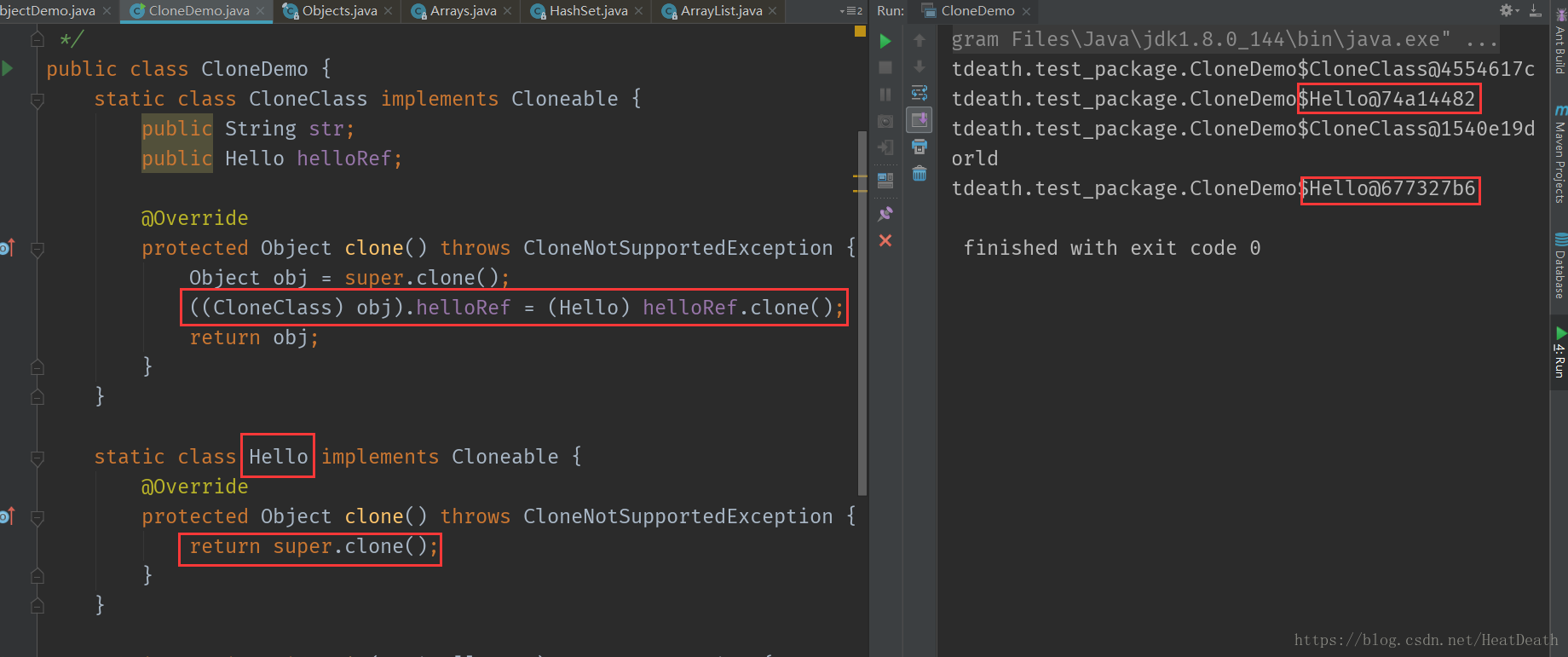Click end-of-fold marker for the CloneClass clone() method
Screen dimensions: 1568x657
[x=37, y=367]
